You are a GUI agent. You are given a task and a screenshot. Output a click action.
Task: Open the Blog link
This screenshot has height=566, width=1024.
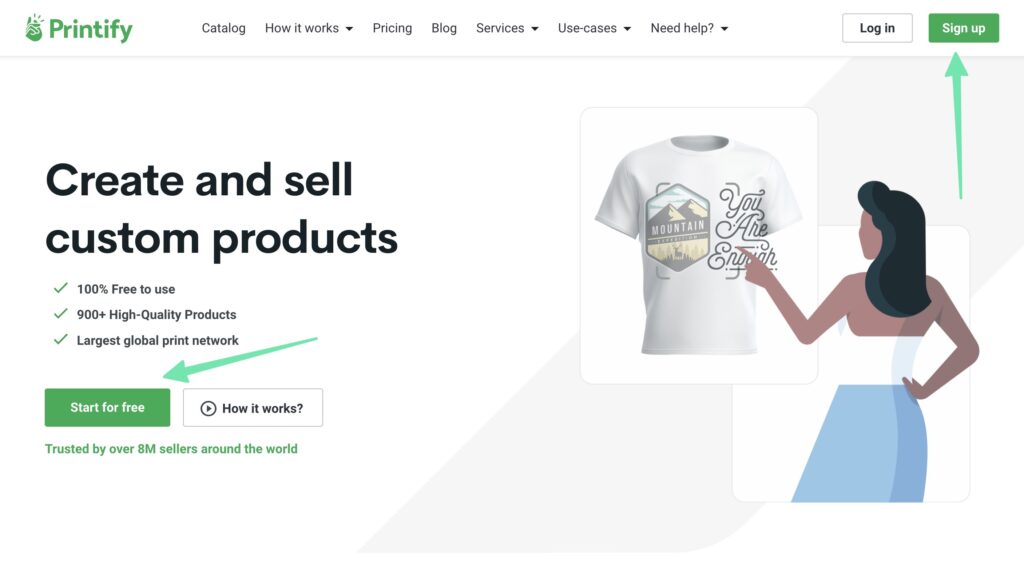[444, 28]
